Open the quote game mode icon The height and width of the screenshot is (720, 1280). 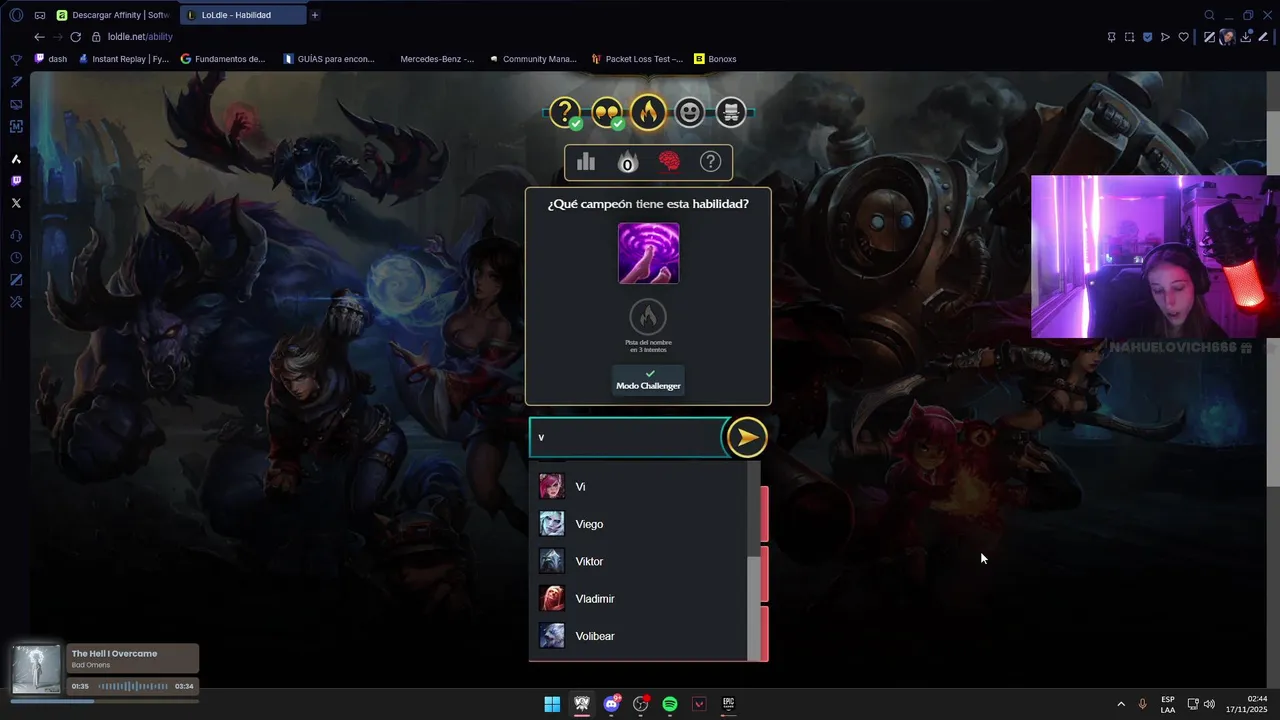(607, 112)
